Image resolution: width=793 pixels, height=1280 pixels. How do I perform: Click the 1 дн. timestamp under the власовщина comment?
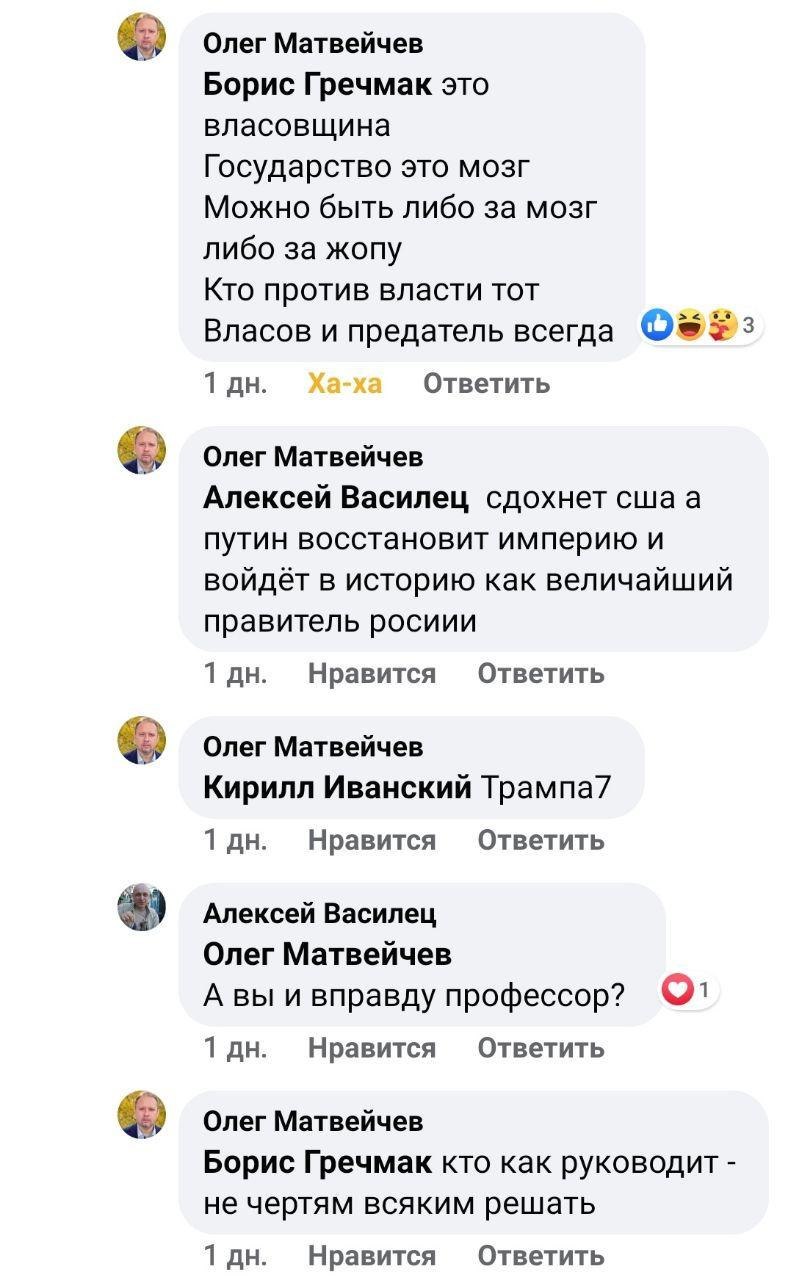click(235, 383)
